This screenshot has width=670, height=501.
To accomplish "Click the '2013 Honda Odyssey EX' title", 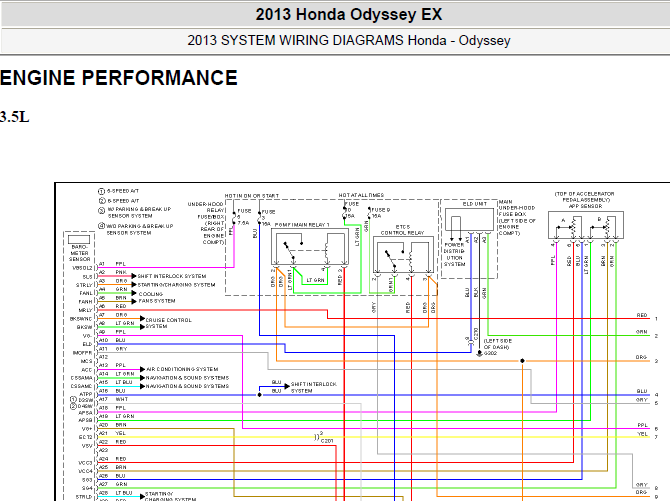I will pyautogui.click(x=349, y=15).
